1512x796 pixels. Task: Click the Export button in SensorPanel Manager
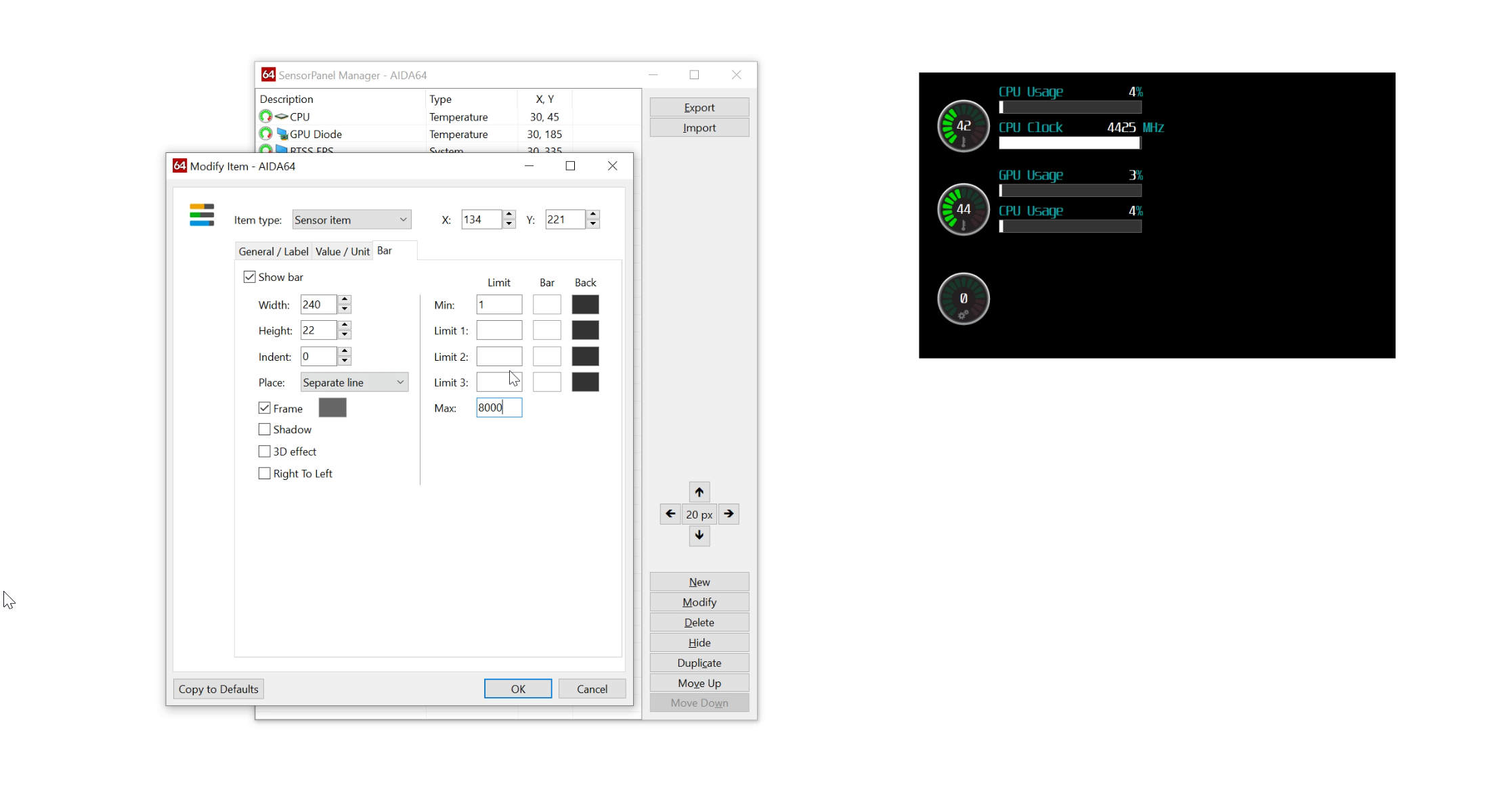tap(699, 107)
